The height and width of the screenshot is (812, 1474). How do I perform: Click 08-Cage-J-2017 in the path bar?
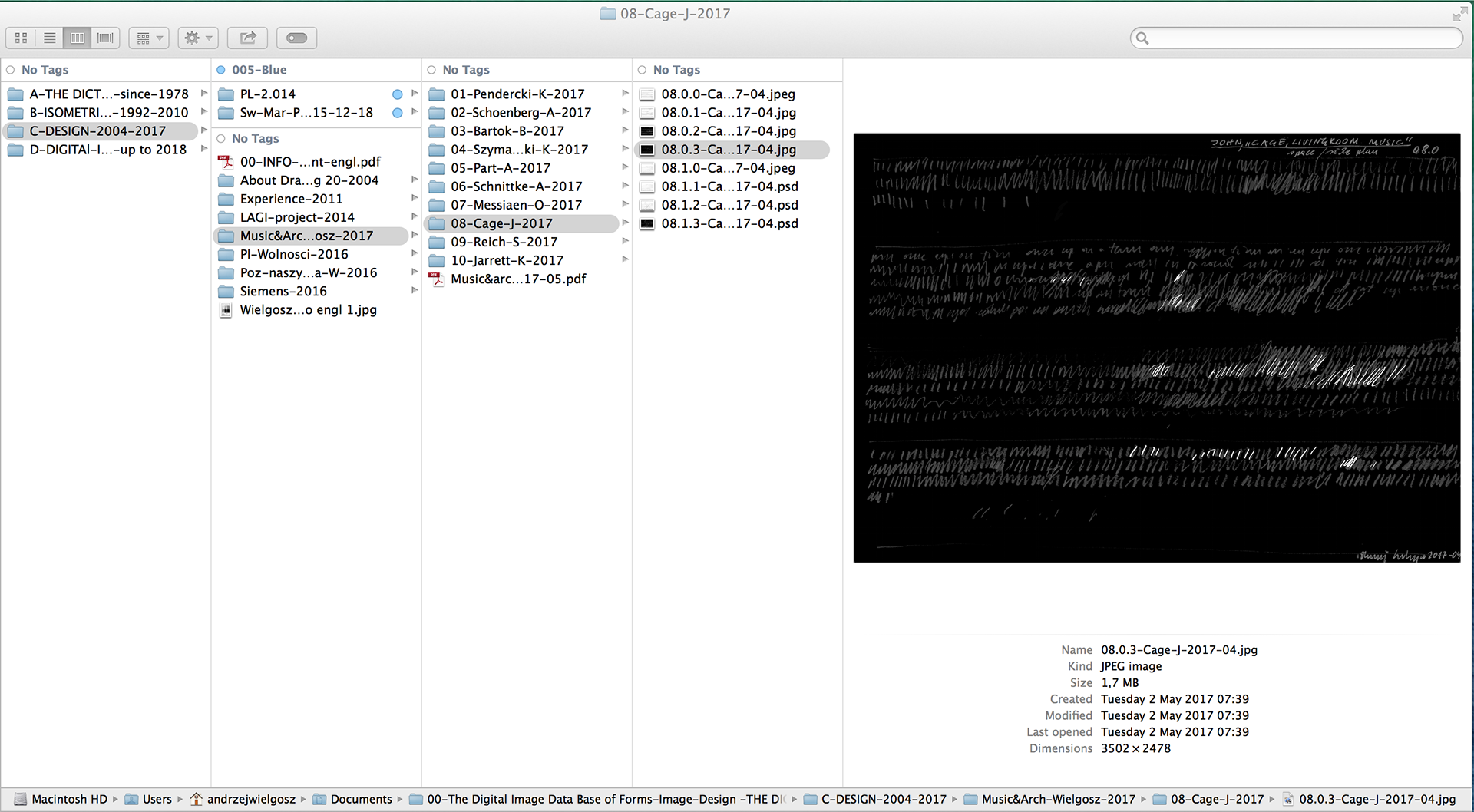(1208, 799)
